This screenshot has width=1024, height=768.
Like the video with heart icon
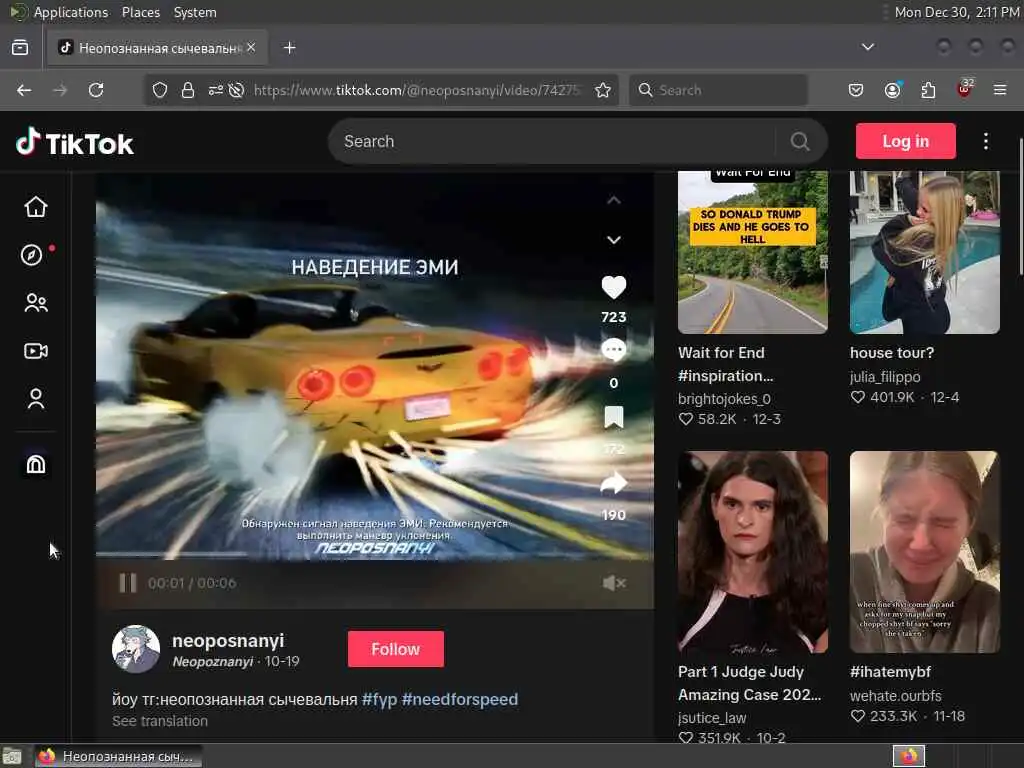coord(613,287)
